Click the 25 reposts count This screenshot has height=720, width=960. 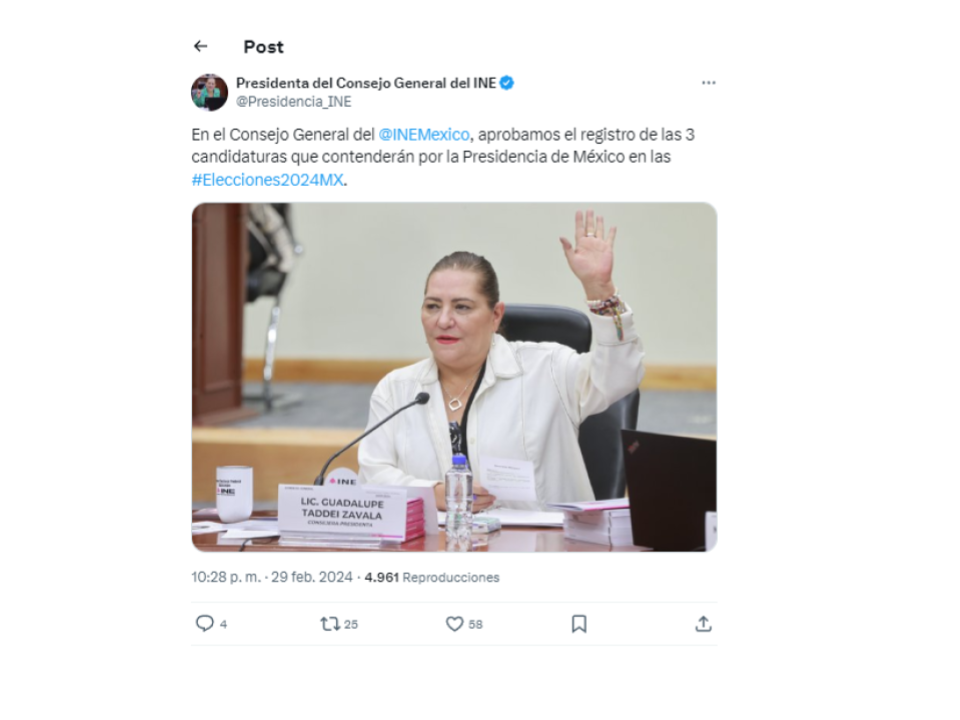(351, 624)
